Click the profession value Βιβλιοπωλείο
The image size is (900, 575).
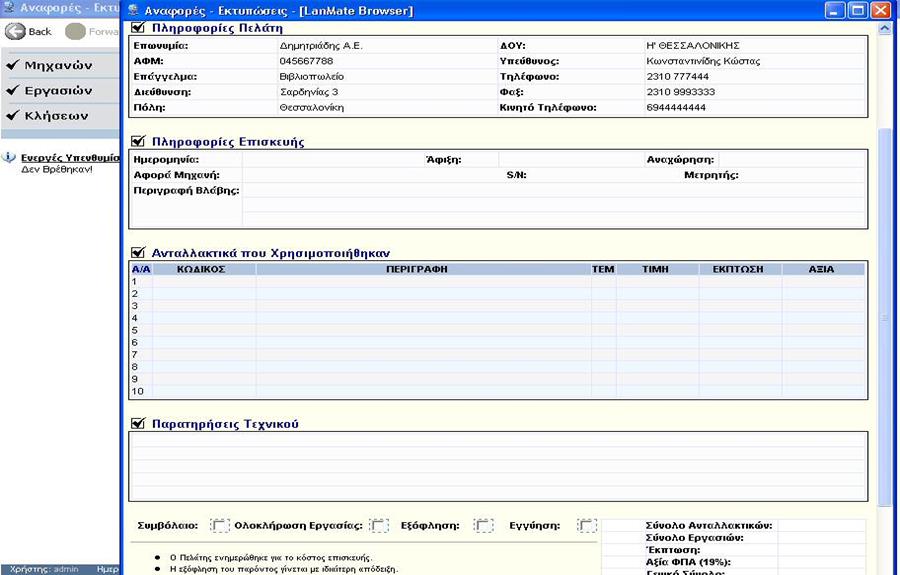click(312, 76)
